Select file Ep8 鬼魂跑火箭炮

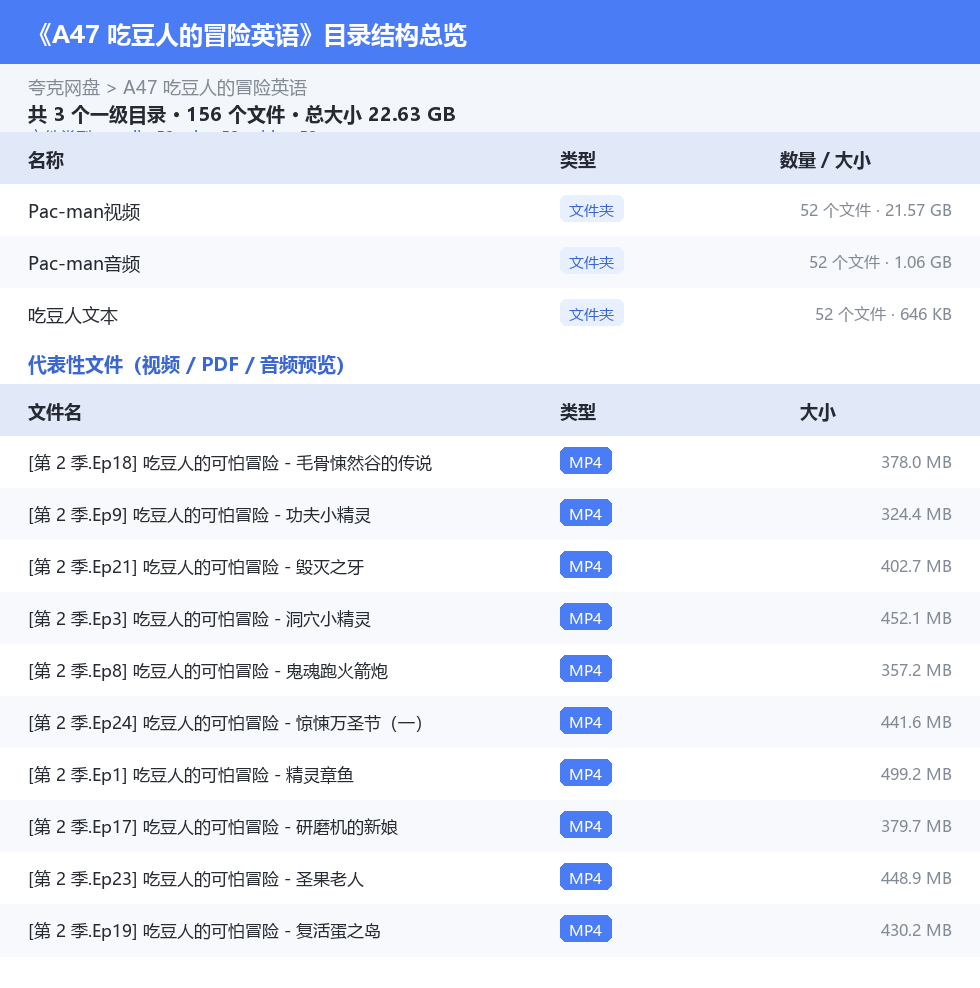point(490,670)
